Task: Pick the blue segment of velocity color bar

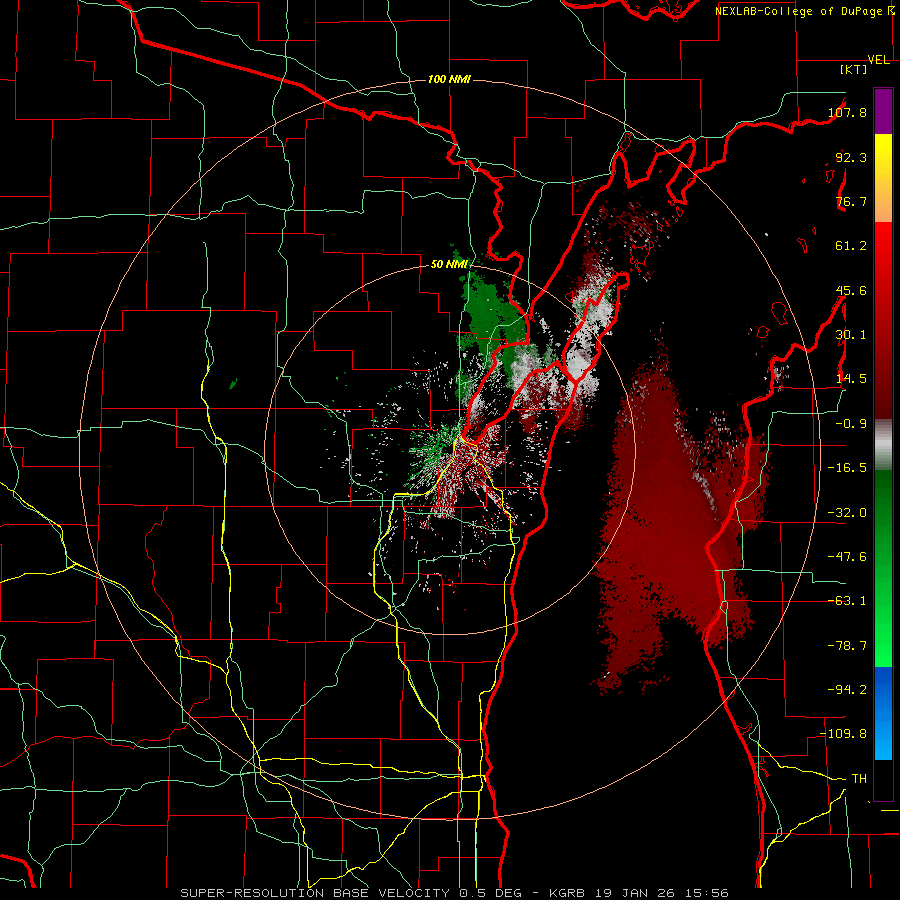Action: coord(883,713)
